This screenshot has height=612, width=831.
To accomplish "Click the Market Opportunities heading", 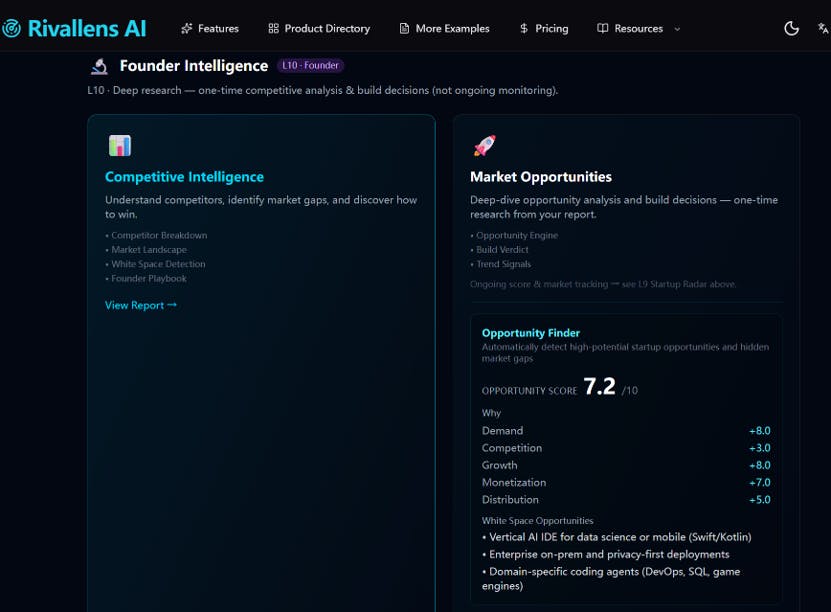I will (x=541, y=177).
